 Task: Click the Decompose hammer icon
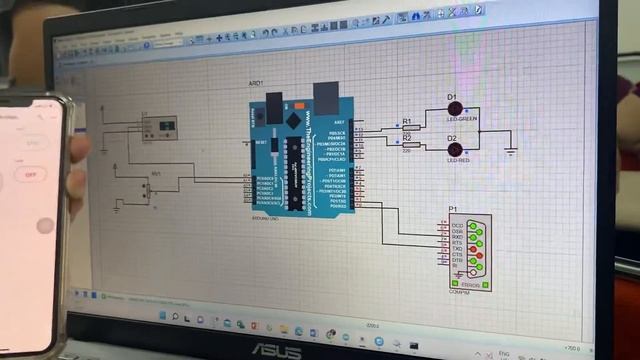pyautogui.click(x=386, y=20)
